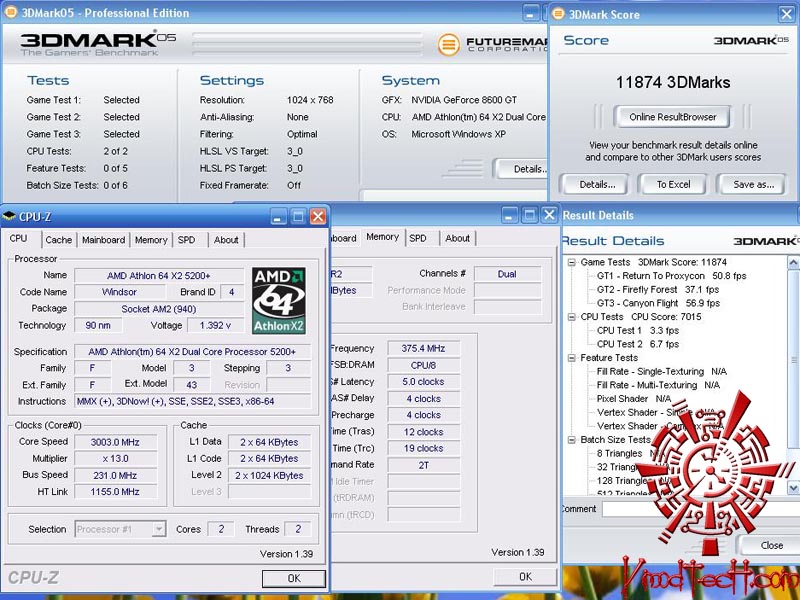Click the 3DMark05 main window title icon
Screen dimensions: 800x600
[11, 12]
